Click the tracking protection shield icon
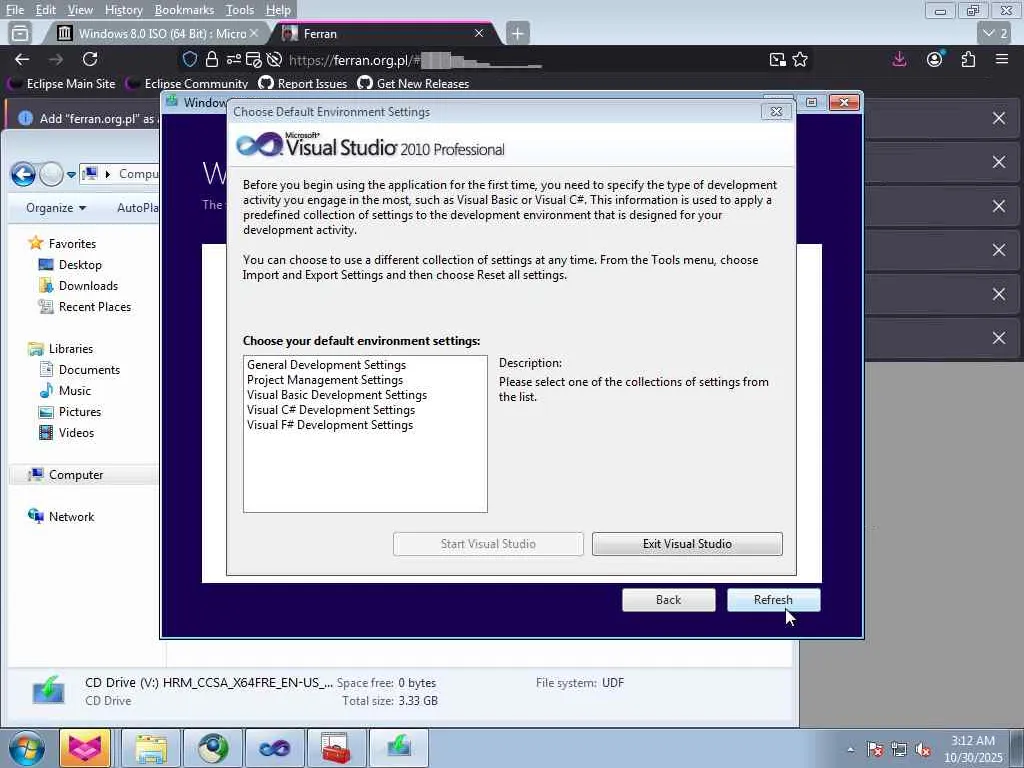The image size is (1024, 768). click(190, 59)
